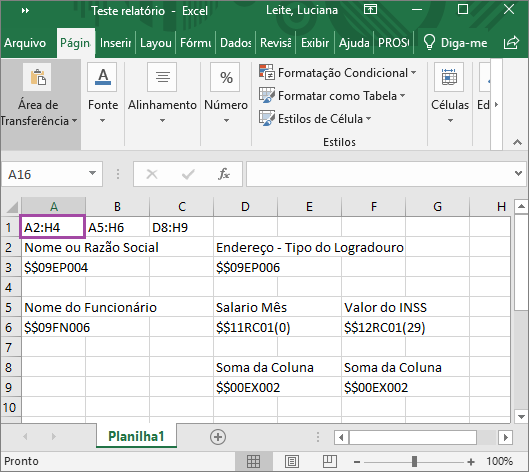Click the share icon in ribbon tab bar
The width and height of the screenshot is (529, 472).
511,43
